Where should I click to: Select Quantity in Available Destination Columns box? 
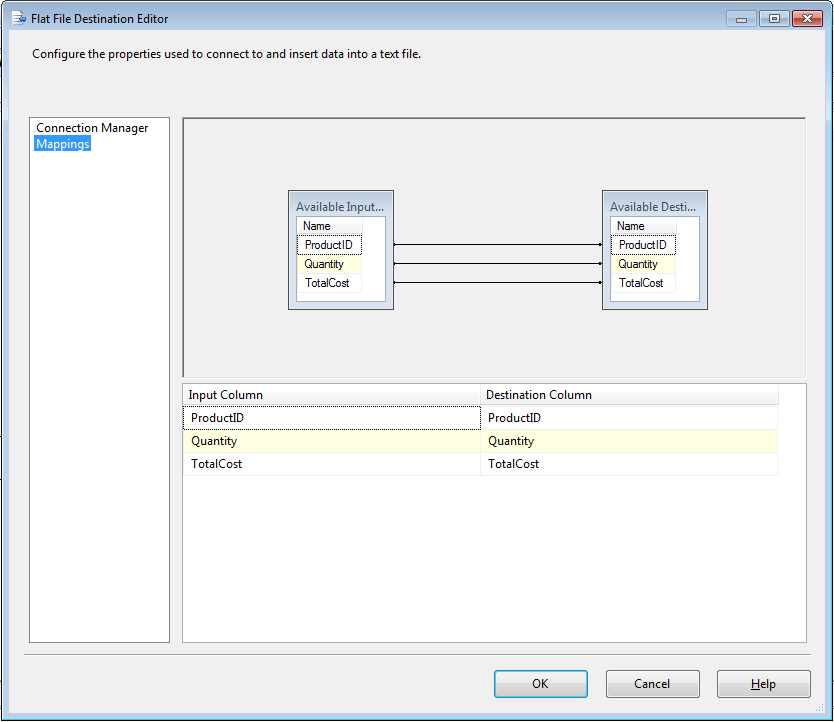[x=643, y=264]
